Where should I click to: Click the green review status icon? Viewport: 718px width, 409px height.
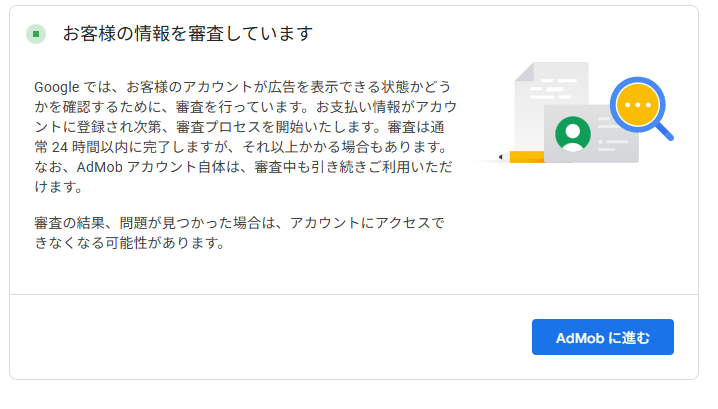36,35
